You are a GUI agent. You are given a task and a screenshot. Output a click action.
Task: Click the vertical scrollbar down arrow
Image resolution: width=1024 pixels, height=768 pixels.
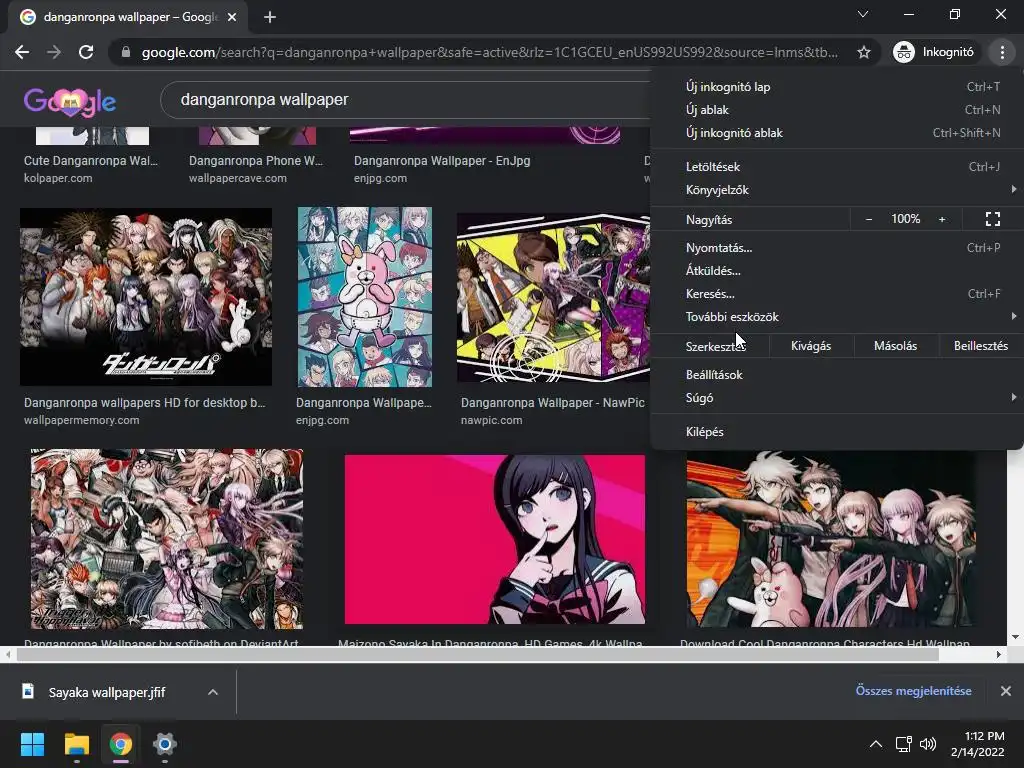[1015, 637]
